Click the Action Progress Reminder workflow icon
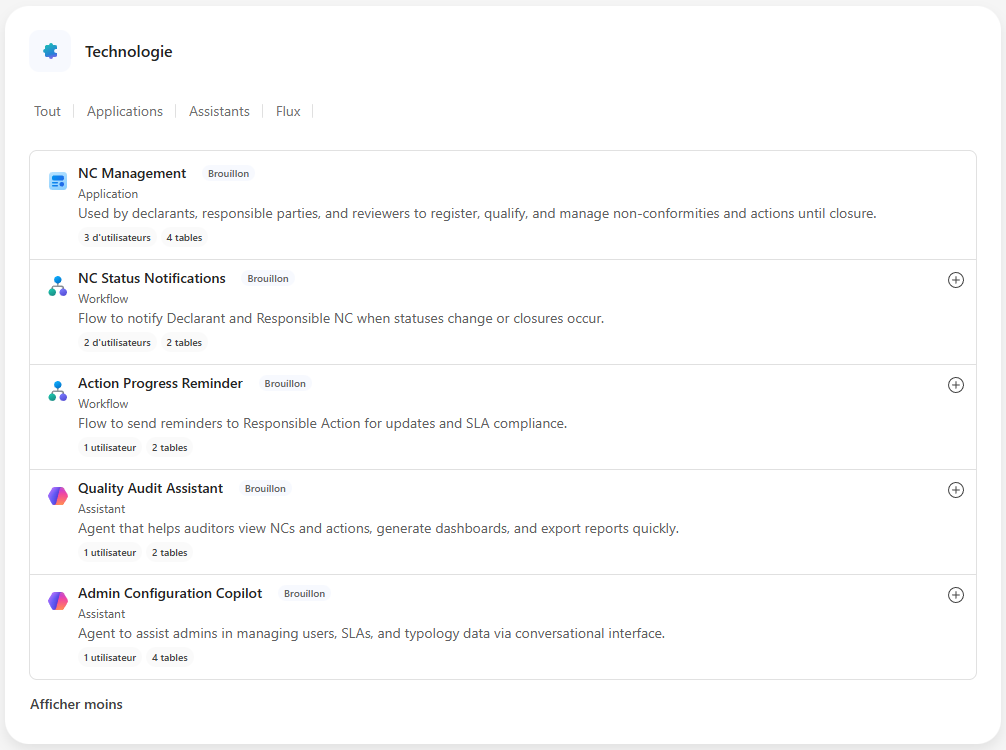The width and height of the screenshot is (1006, 750). pos(58,391)
